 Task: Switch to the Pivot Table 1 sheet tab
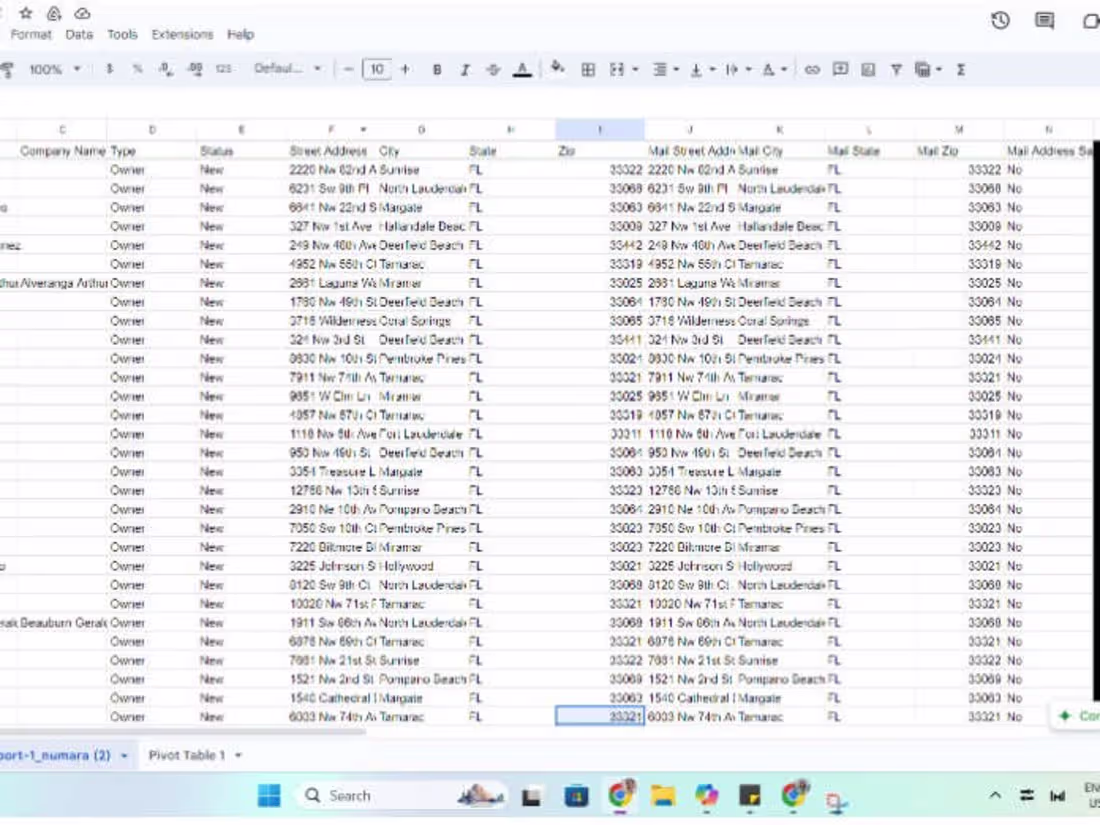(187, 756)
